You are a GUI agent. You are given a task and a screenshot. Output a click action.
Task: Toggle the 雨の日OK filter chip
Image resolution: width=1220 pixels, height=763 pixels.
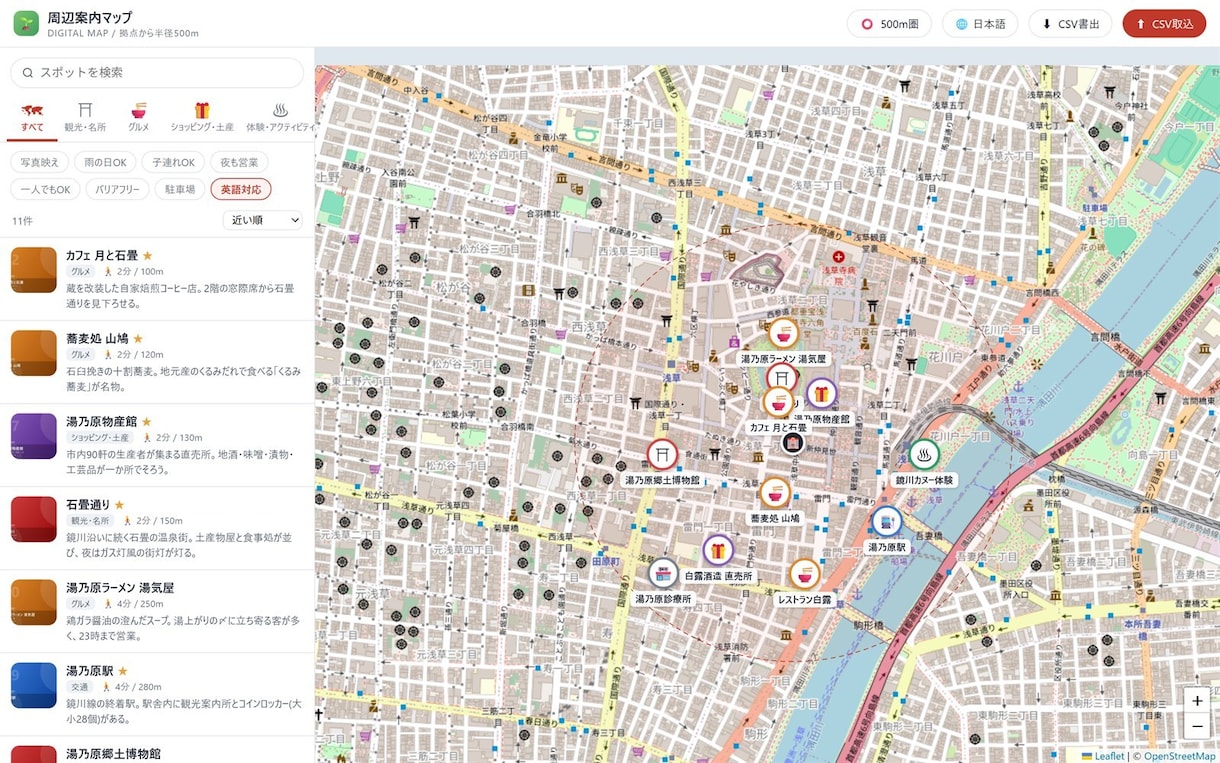[104, 162]
